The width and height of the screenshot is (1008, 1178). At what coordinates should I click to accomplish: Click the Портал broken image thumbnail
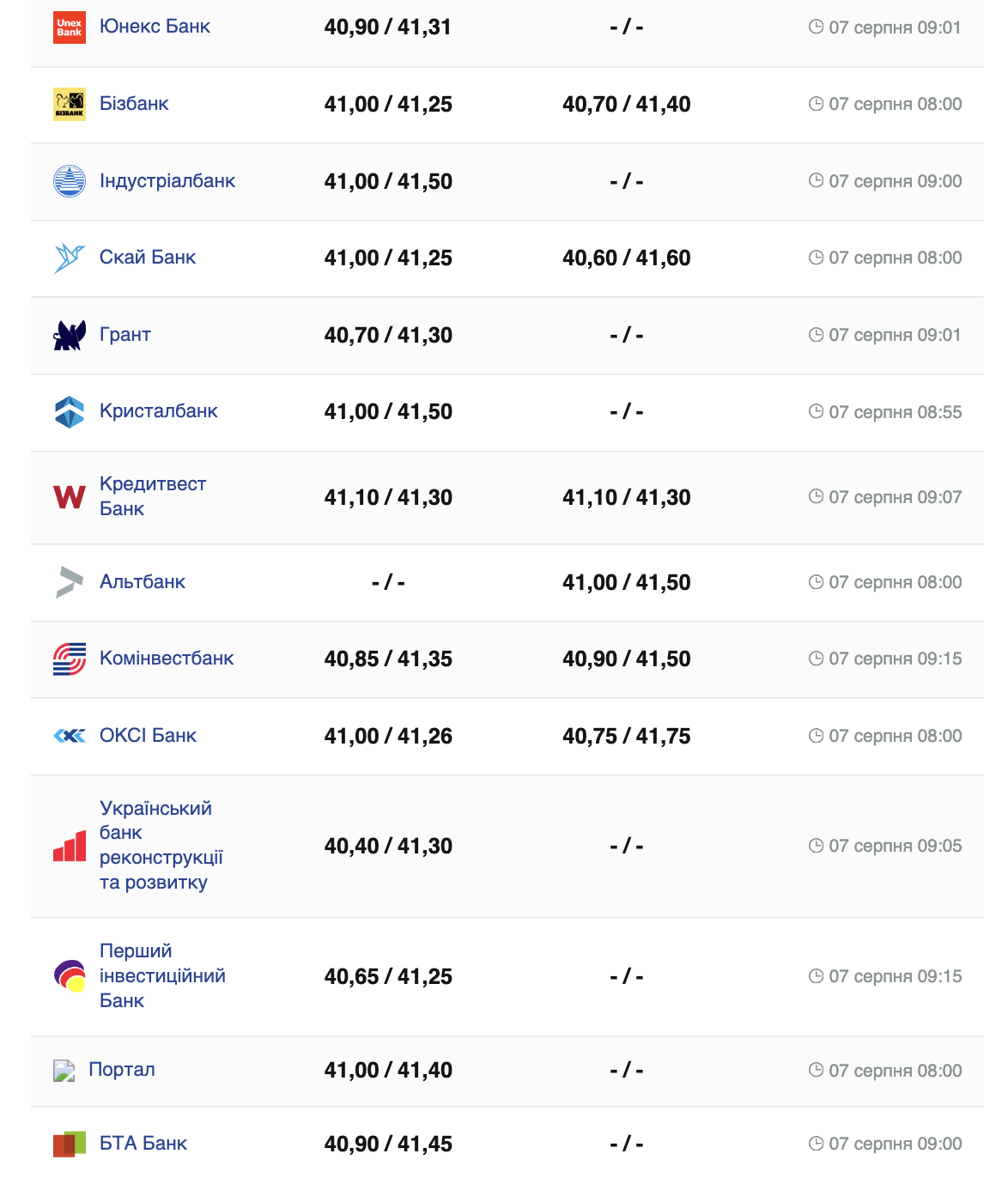64,1071
